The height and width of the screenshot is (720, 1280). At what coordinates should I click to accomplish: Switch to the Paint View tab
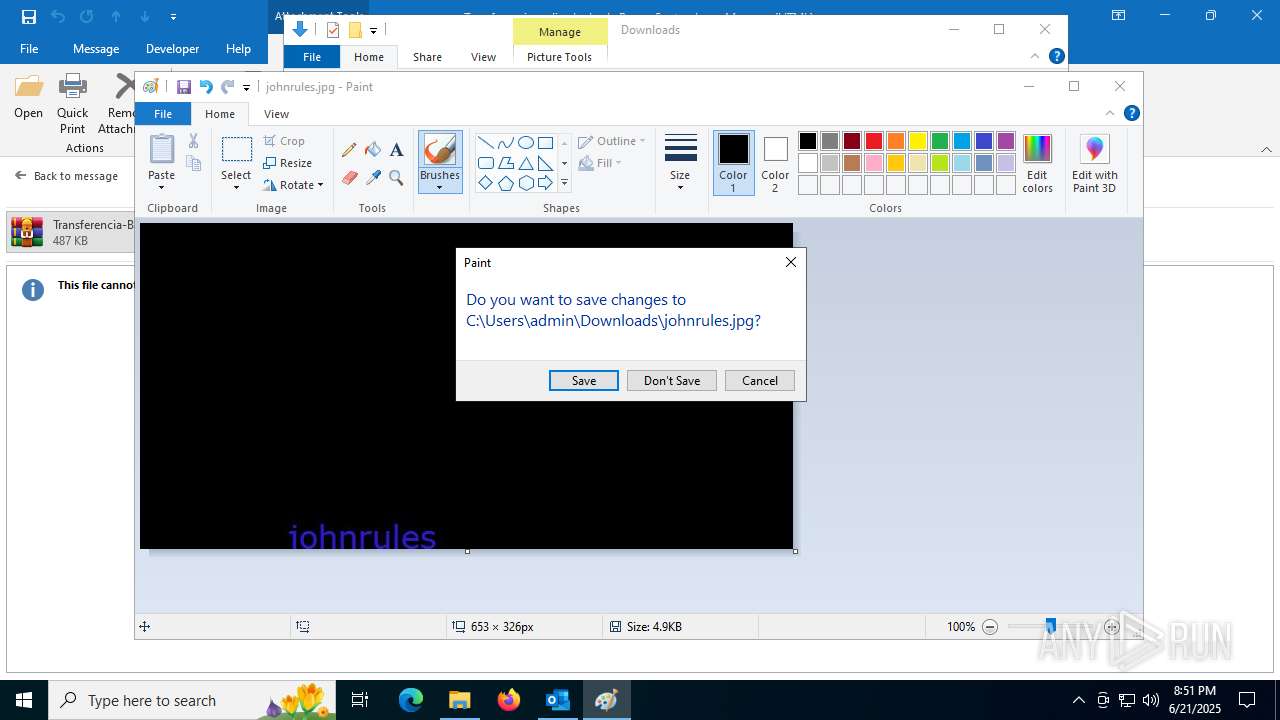click(x=277, y=114)
